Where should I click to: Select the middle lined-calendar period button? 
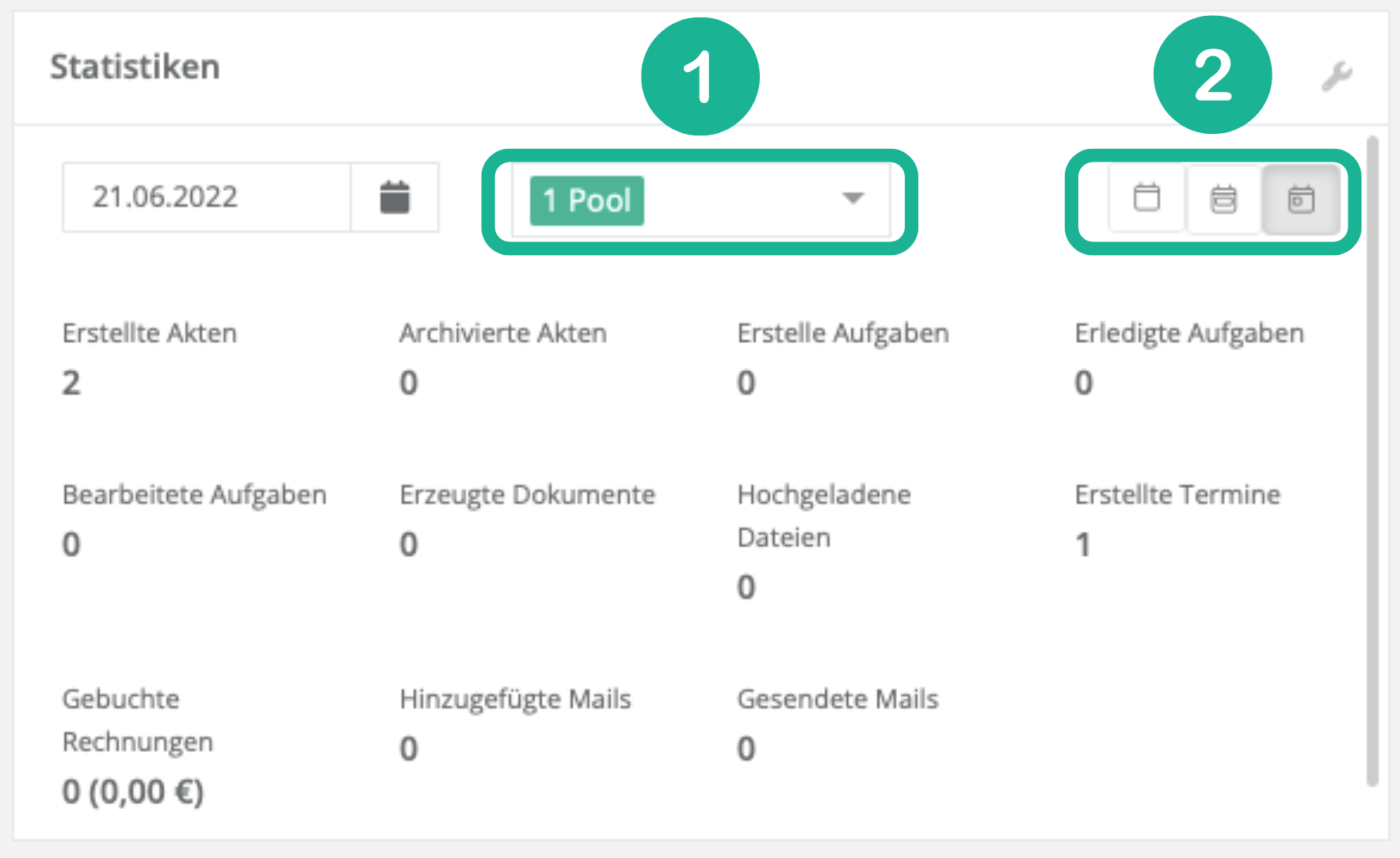tap(1223, 199)
